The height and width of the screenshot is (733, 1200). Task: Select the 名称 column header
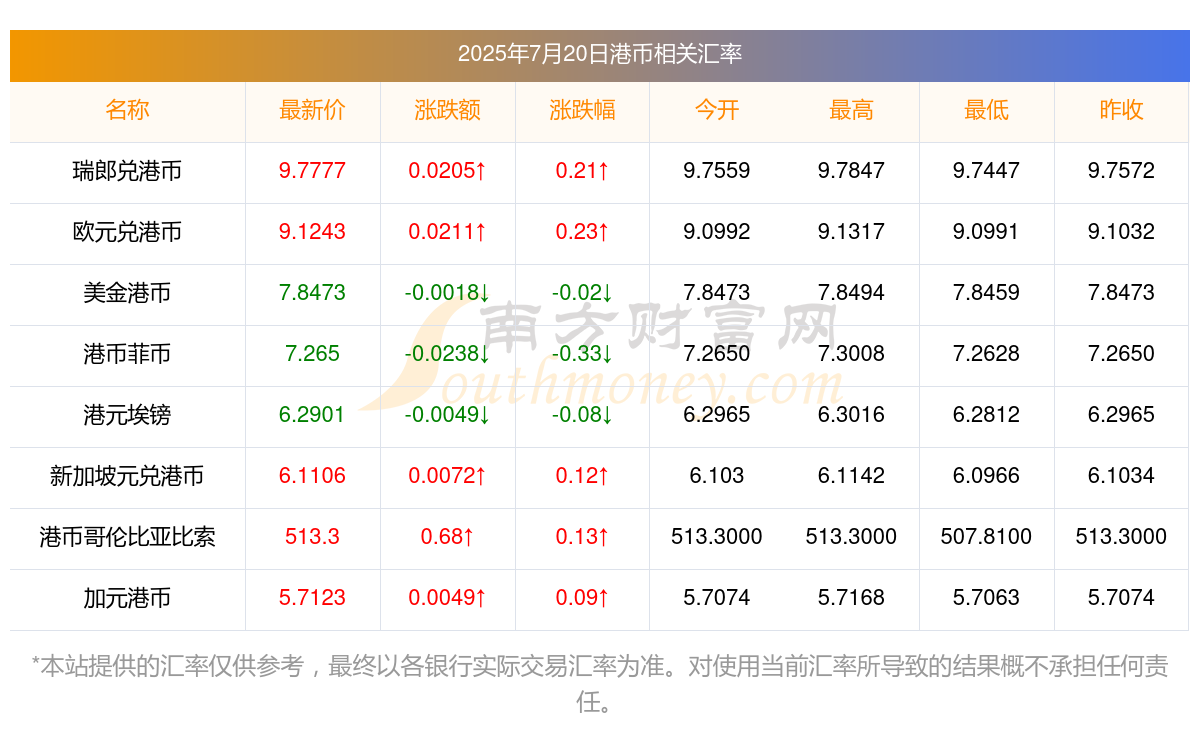(127, 110)
